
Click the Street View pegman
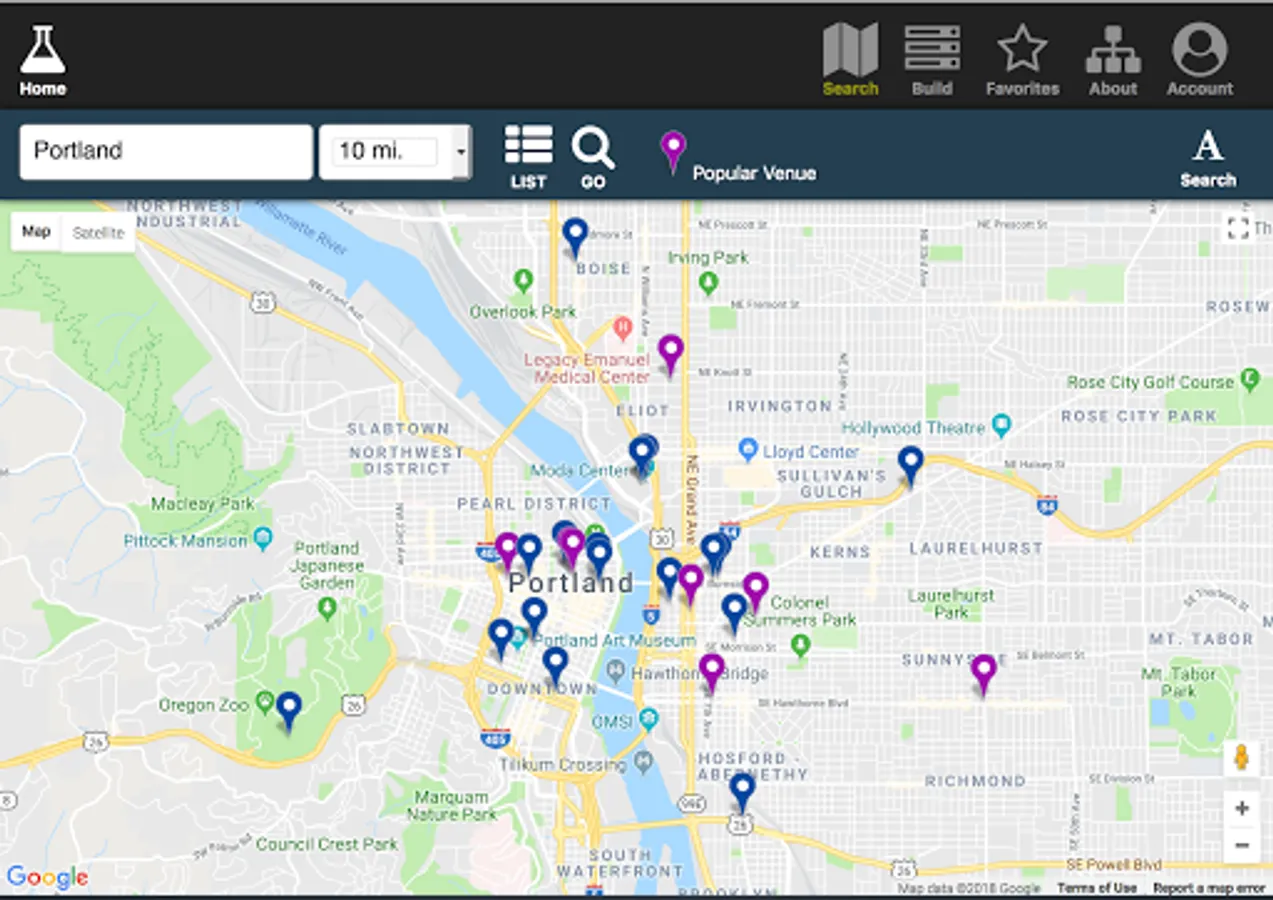(1242, 758)
